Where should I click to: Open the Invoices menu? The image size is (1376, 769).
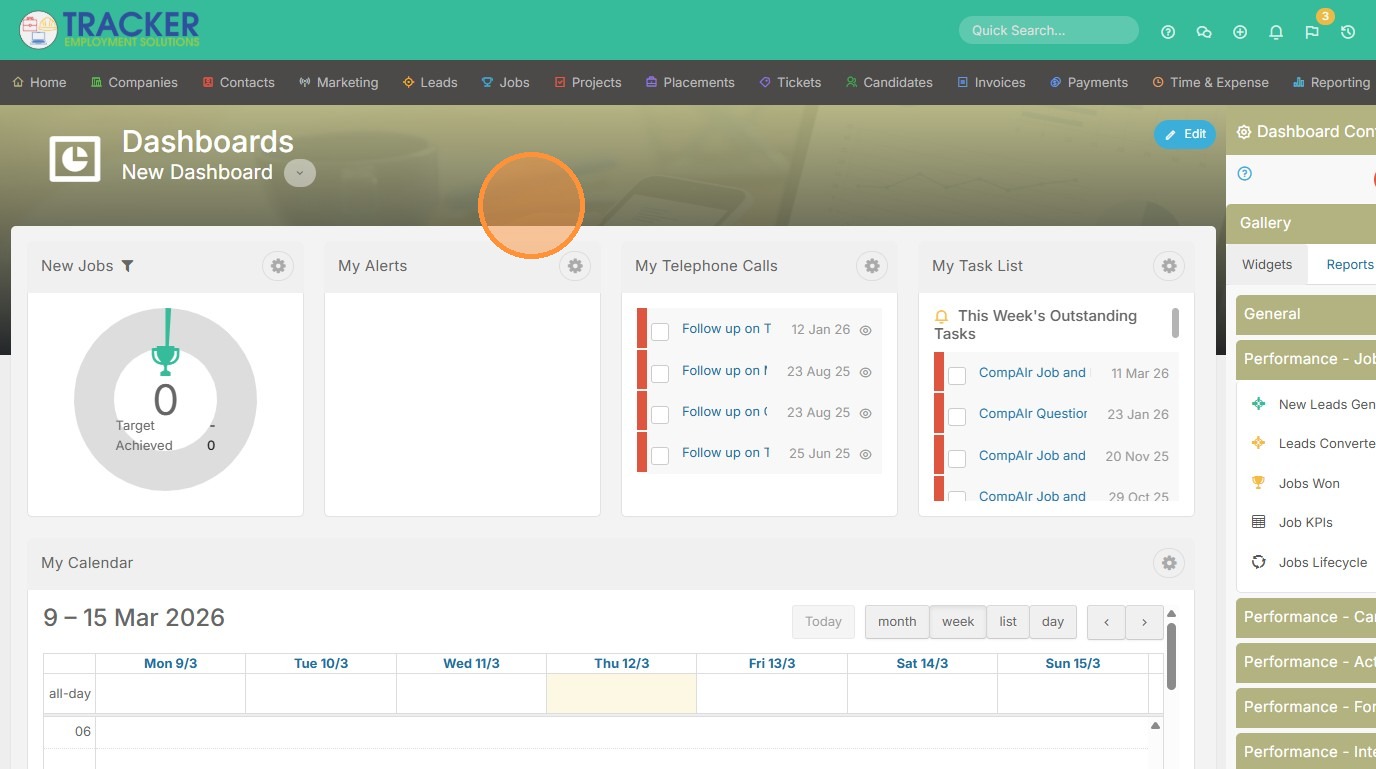991,83
